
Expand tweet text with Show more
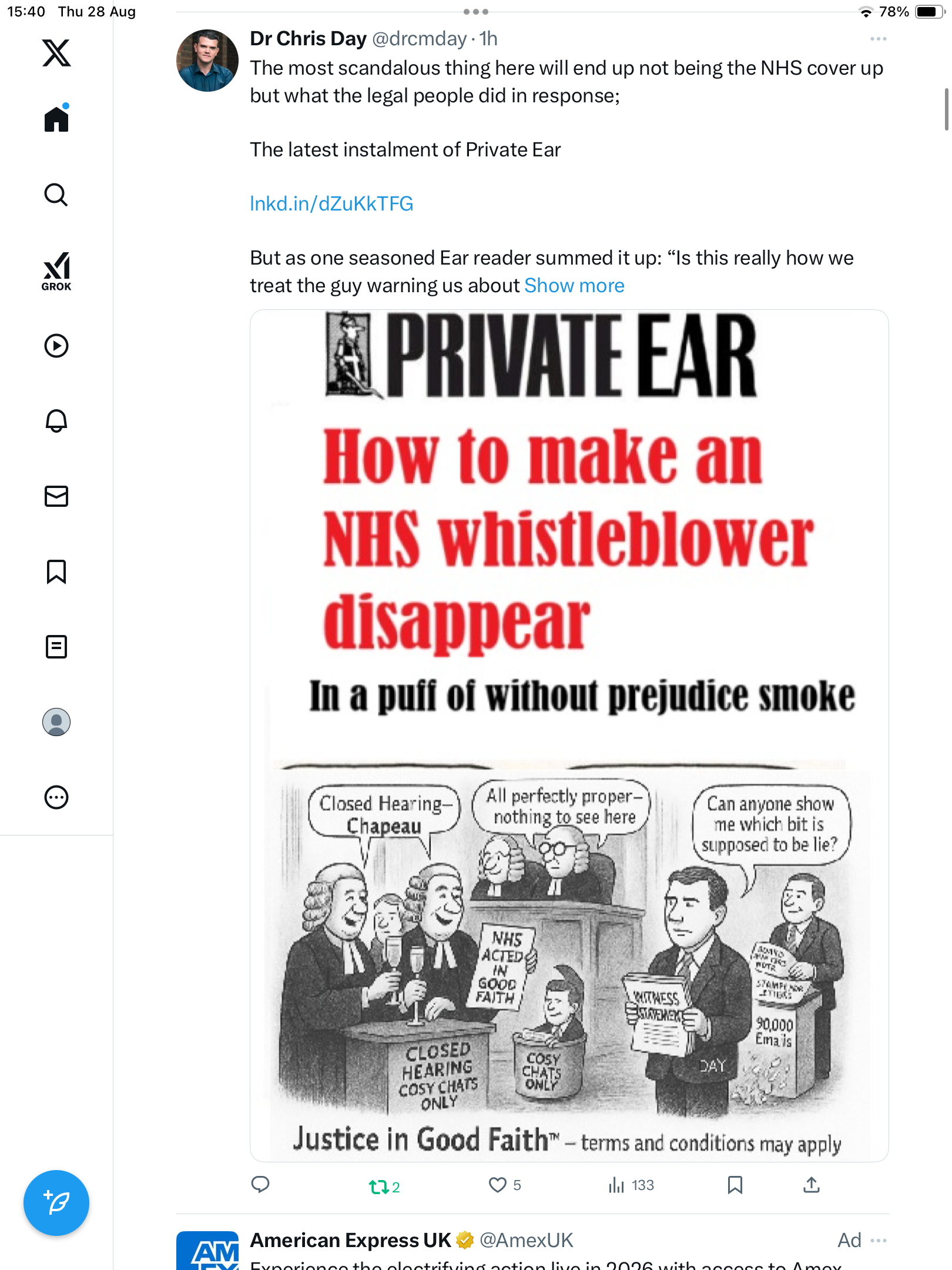coord(574,286)
